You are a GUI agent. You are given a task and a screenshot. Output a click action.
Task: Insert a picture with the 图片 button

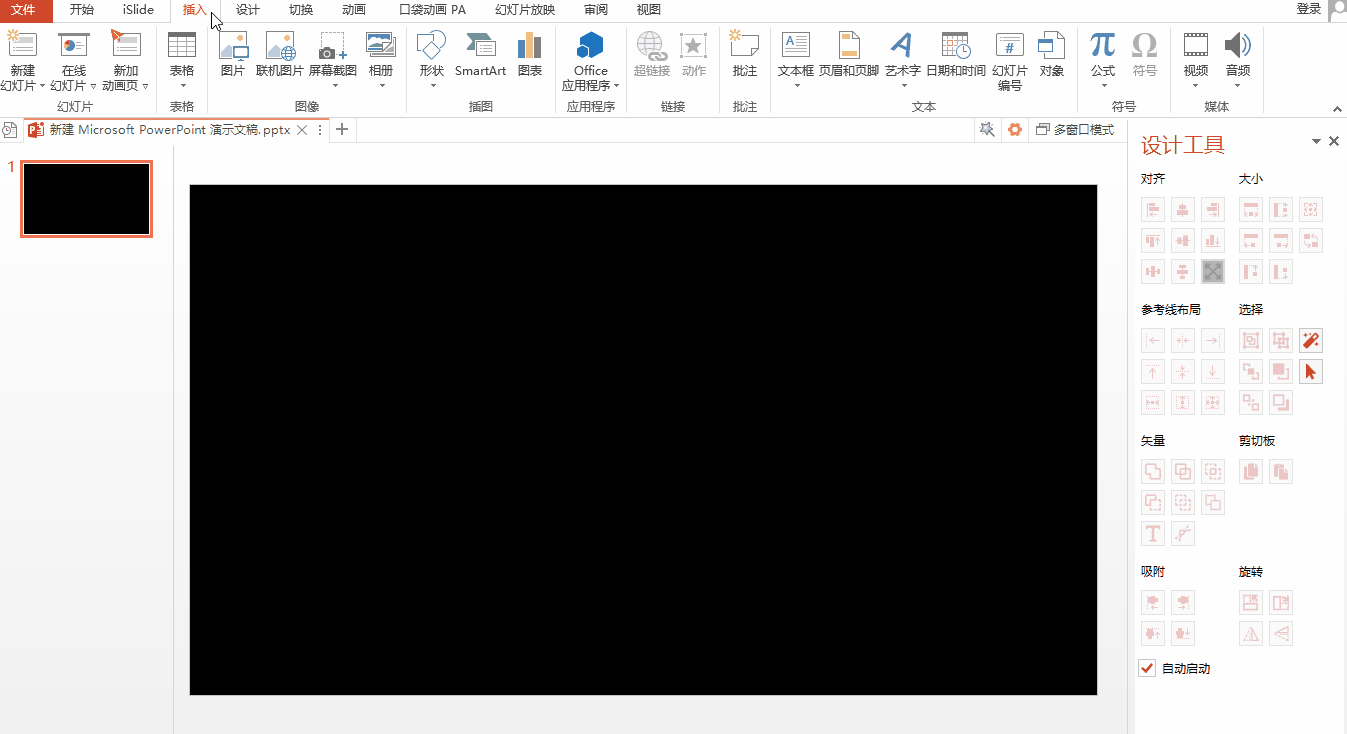233,55
